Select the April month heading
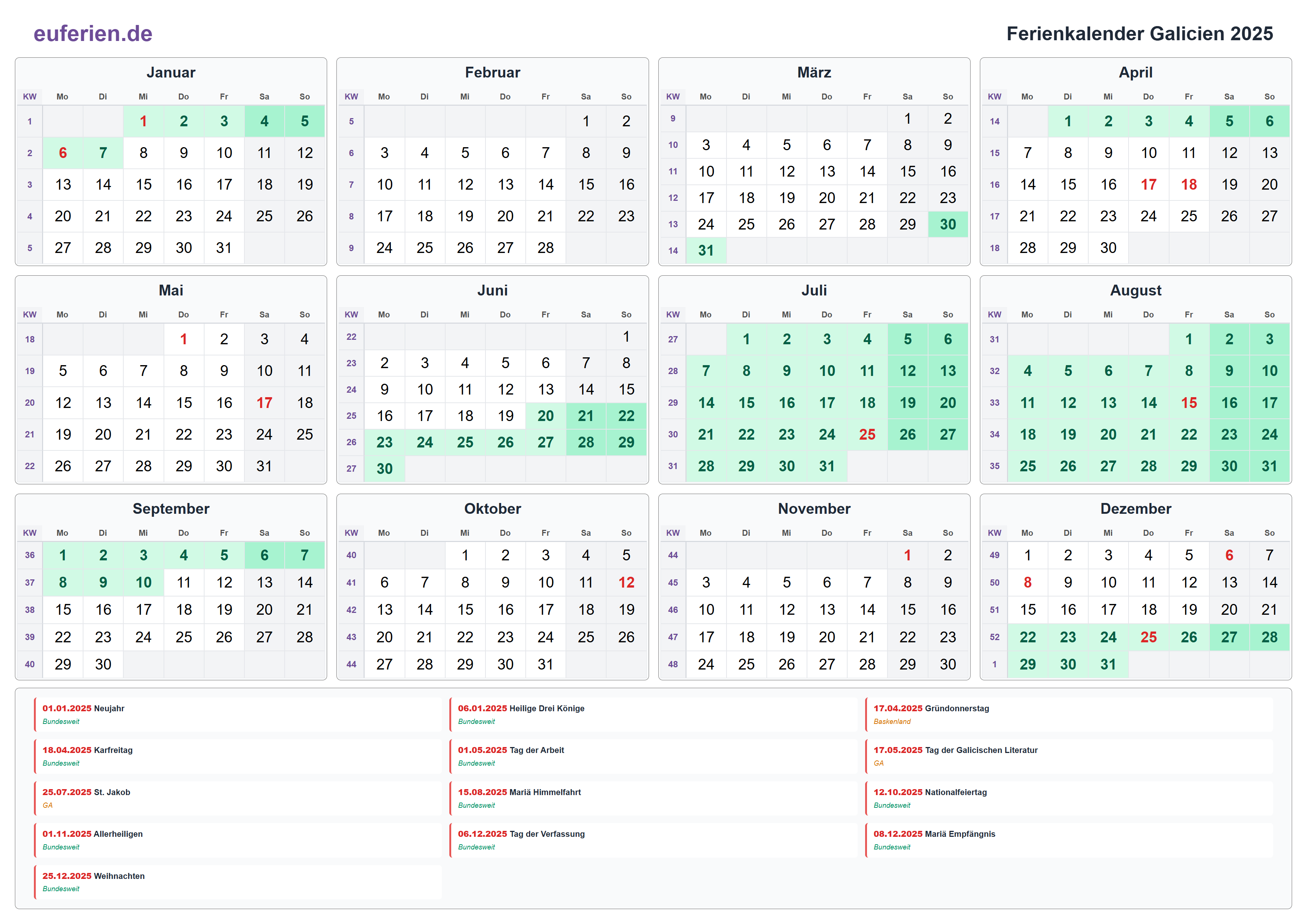The width and height of the screenshot is (1307, 924). pos(1136,72)
